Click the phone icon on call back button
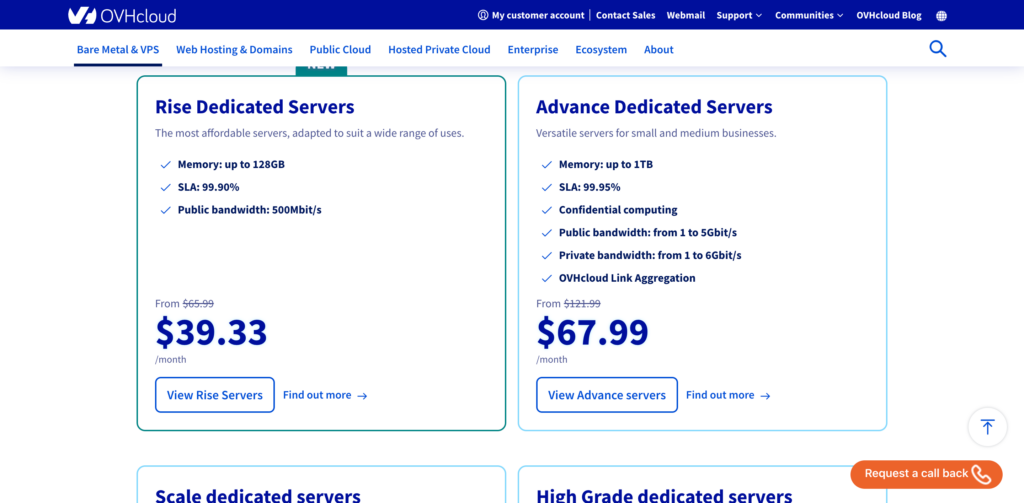This screenshot has width=1024, height=503. click(981, 474)
